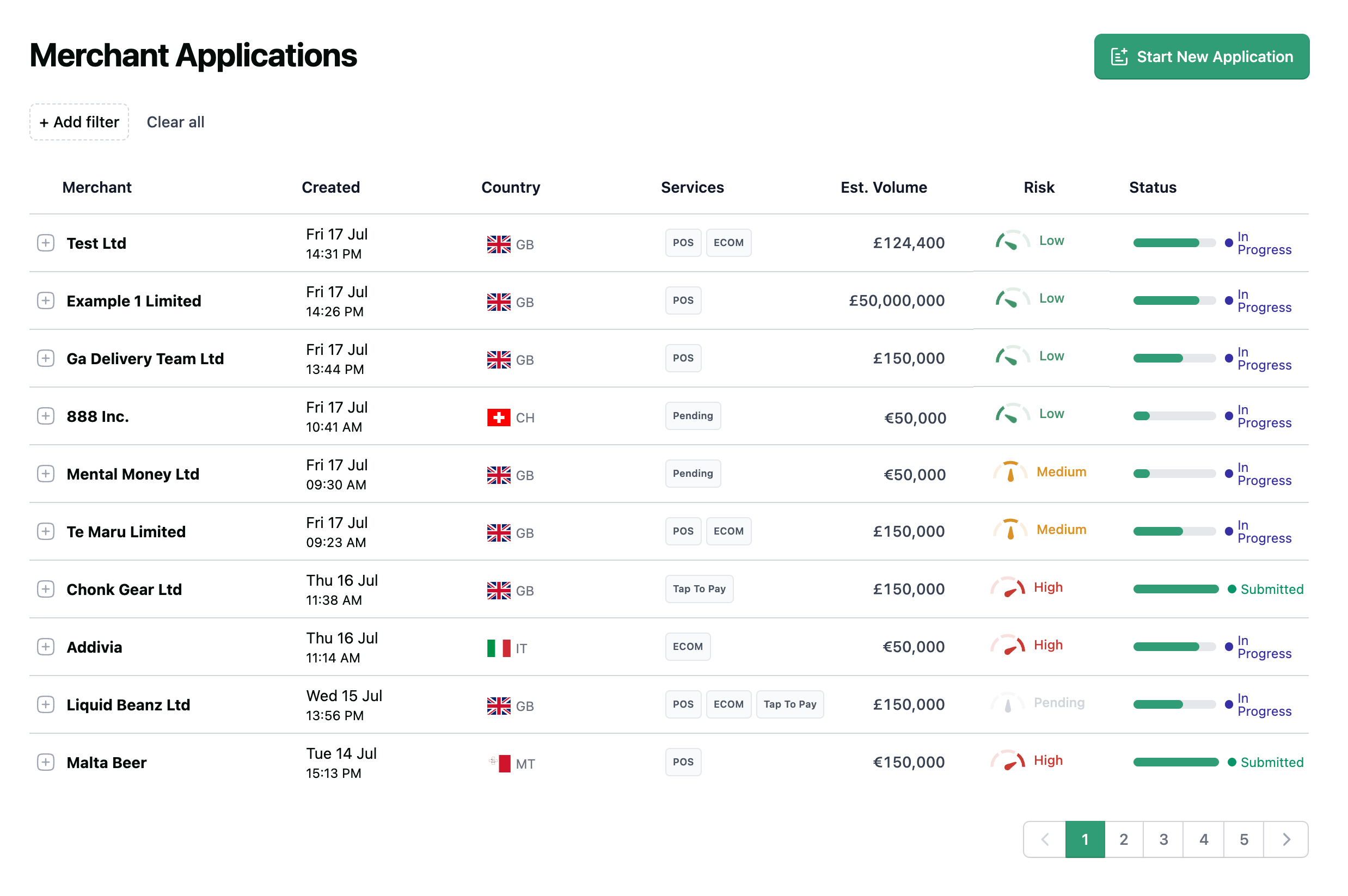
Task: Click the Merchant column header
Action: point(96,187)
